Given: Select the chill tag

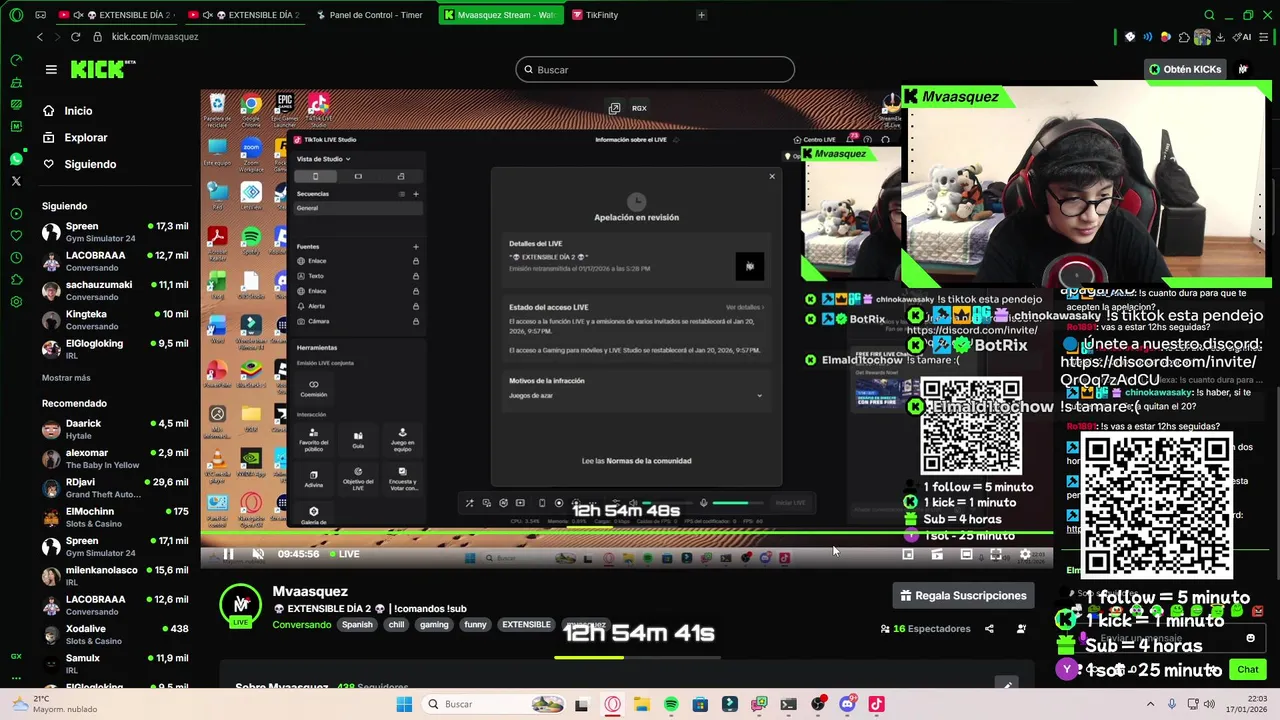Looking at the screenshot, I should 397,625.
